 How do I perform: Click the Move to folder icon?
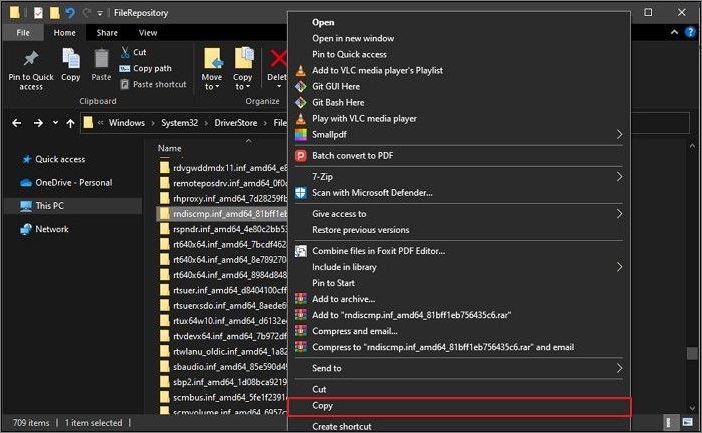tap(212, 59)
